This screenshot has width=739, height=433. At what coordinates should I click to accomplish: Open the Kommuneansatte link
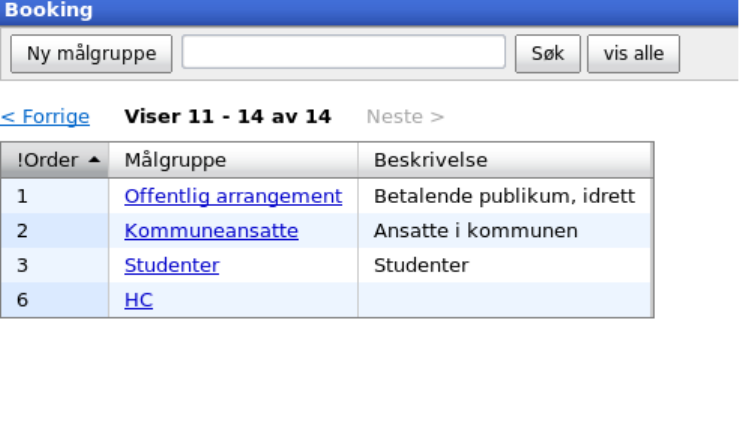point(211,231)
